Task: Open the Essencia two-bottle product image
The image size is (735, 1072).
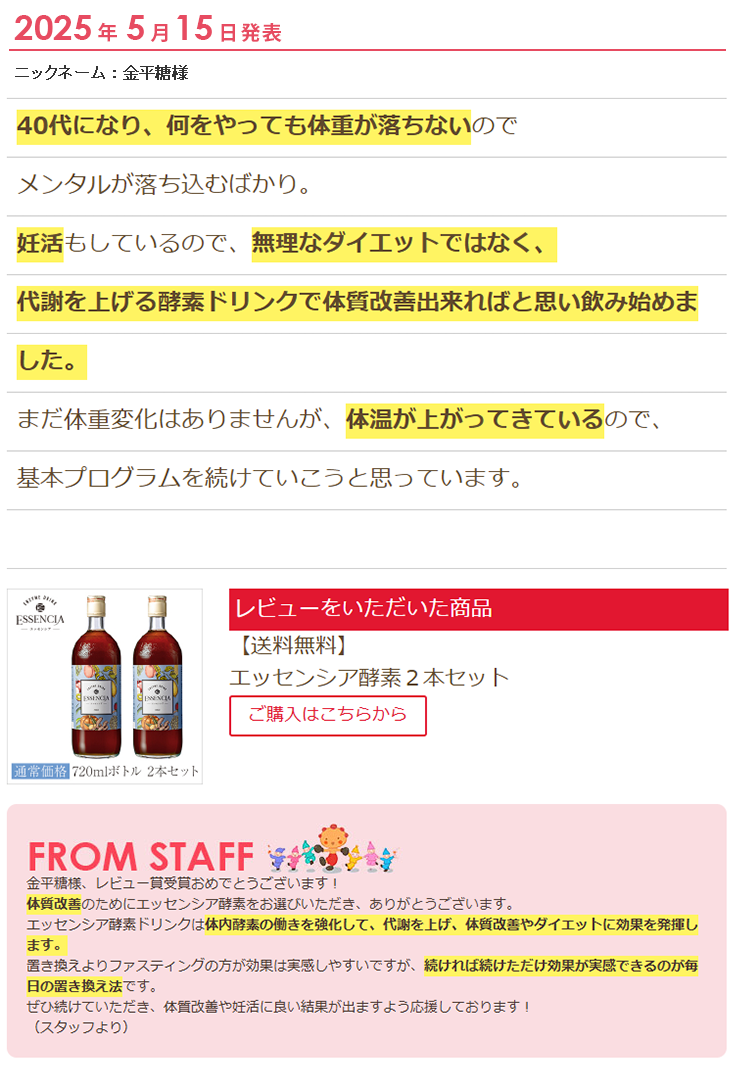Action: 105,686
